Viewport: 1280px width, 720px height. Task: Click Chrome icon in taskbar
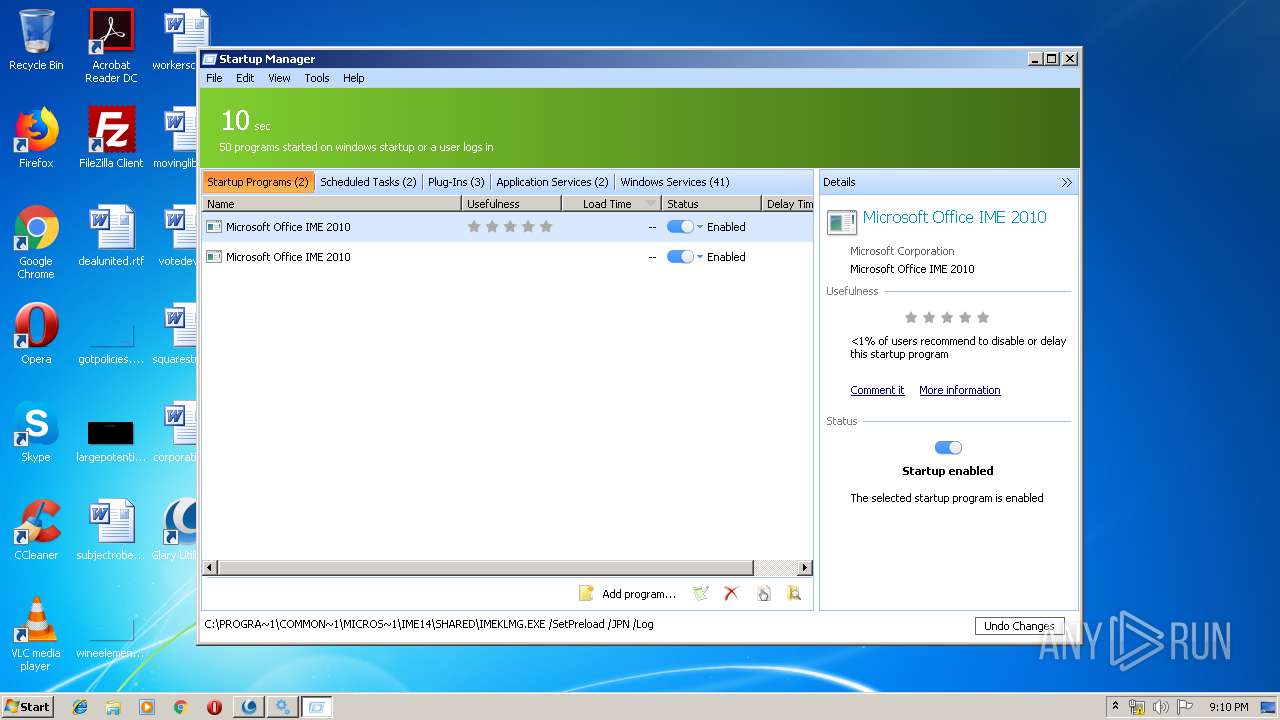(x=180, y=707)
